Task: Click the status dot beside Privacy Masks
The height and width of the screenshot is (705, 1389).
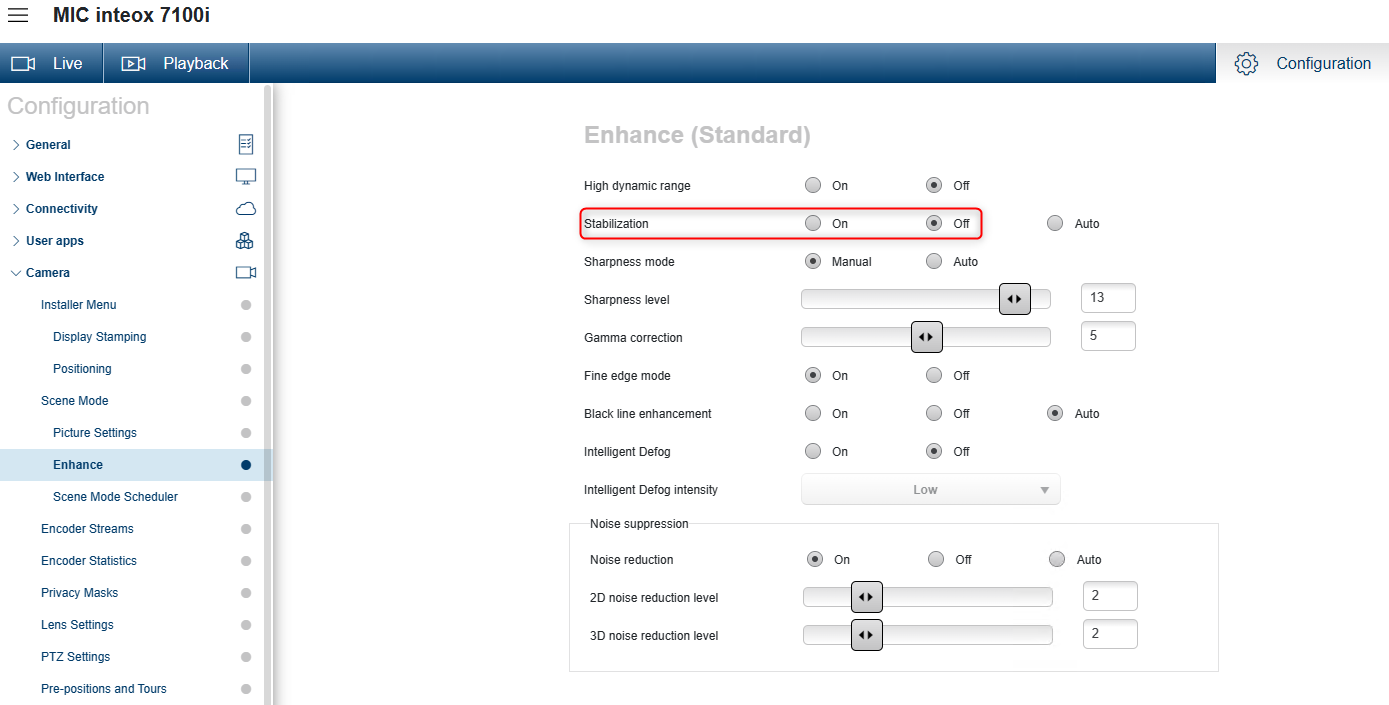Action: pos(246,593)
